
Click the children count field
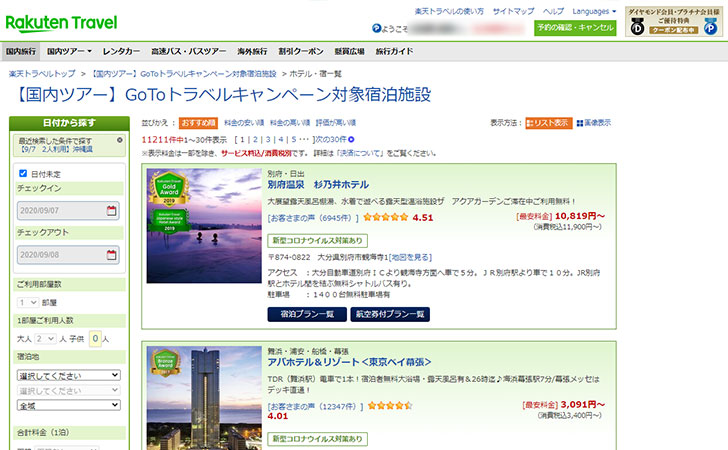[x=95, y=339]
